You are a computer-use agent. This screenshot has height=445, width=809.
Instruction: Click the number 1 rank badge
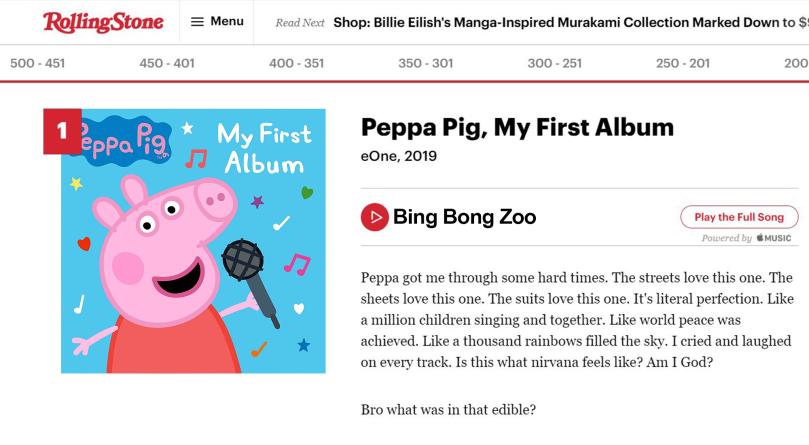(62, 131)
